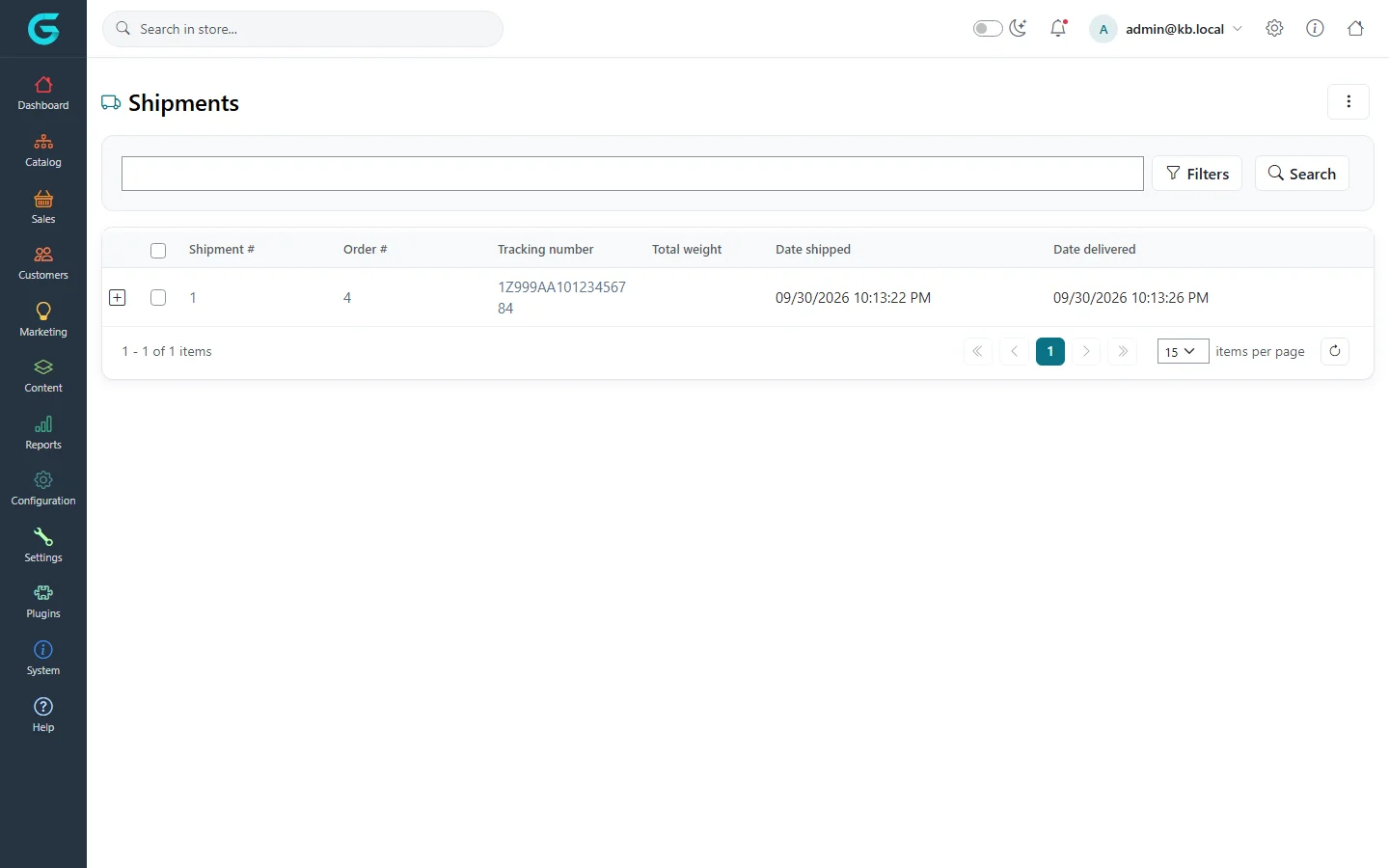Open the Settings wrench section
1389x868 pixels.
click(43, 546)
